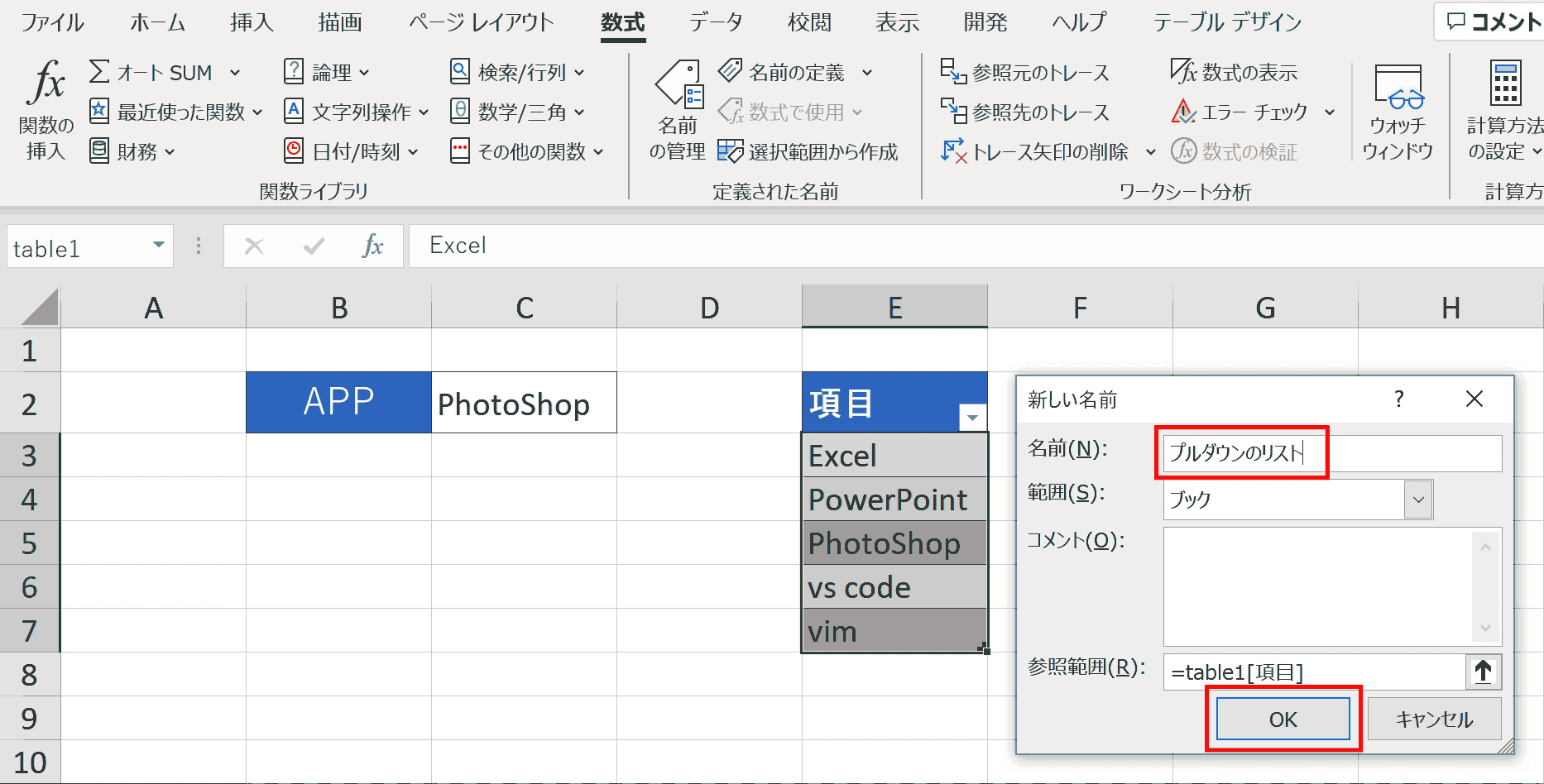Click the formula bar cancel X icon
The image size is (1544, 784).
pyautogui.click(x=254, y=246)
